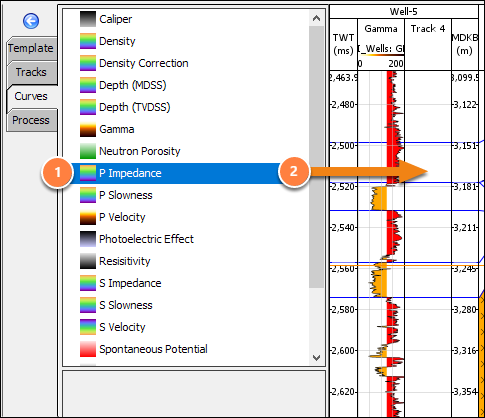Screen dimensions: 485x418
Task: Click the Photoelectric Effect gradient icon
Action: click(x=88, y=239)
